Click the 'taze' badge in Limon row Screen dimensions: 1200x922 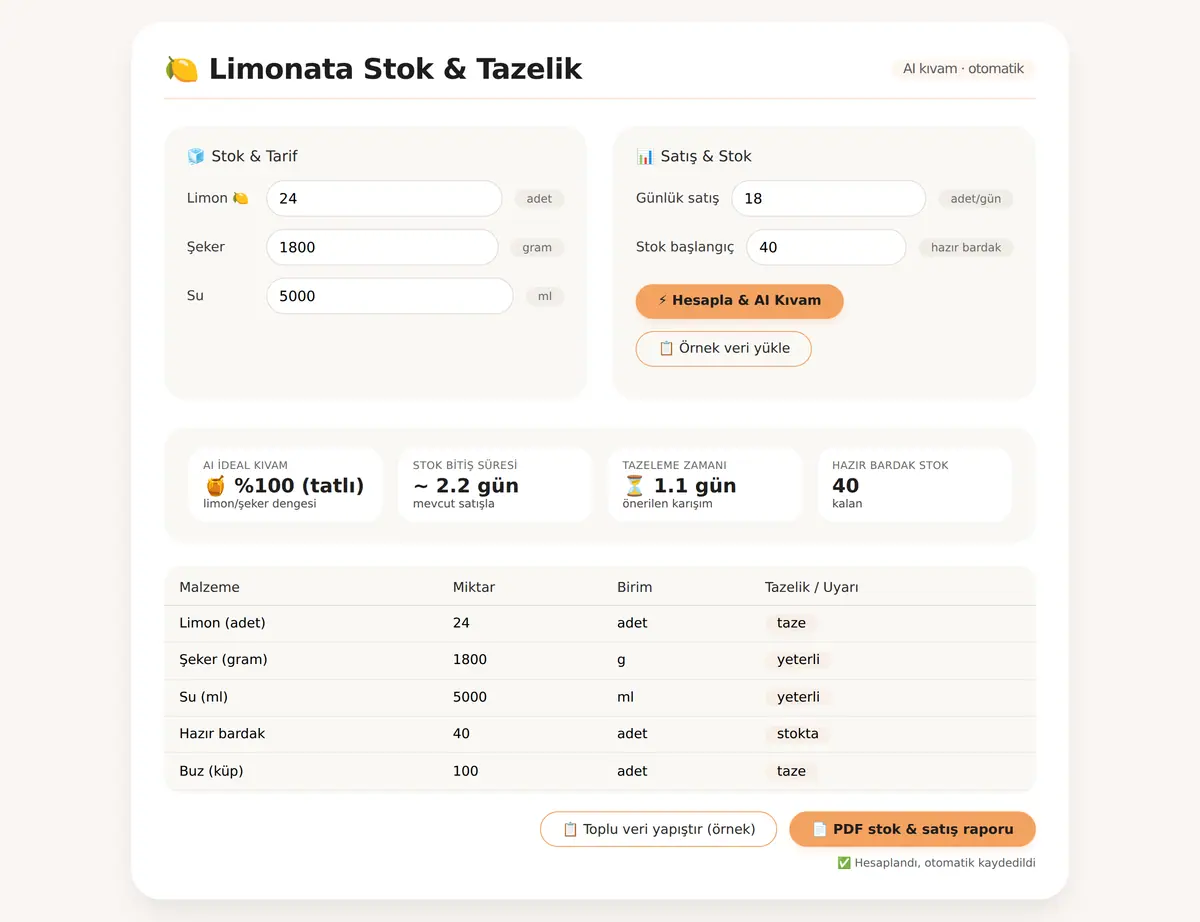click(791, 623)
